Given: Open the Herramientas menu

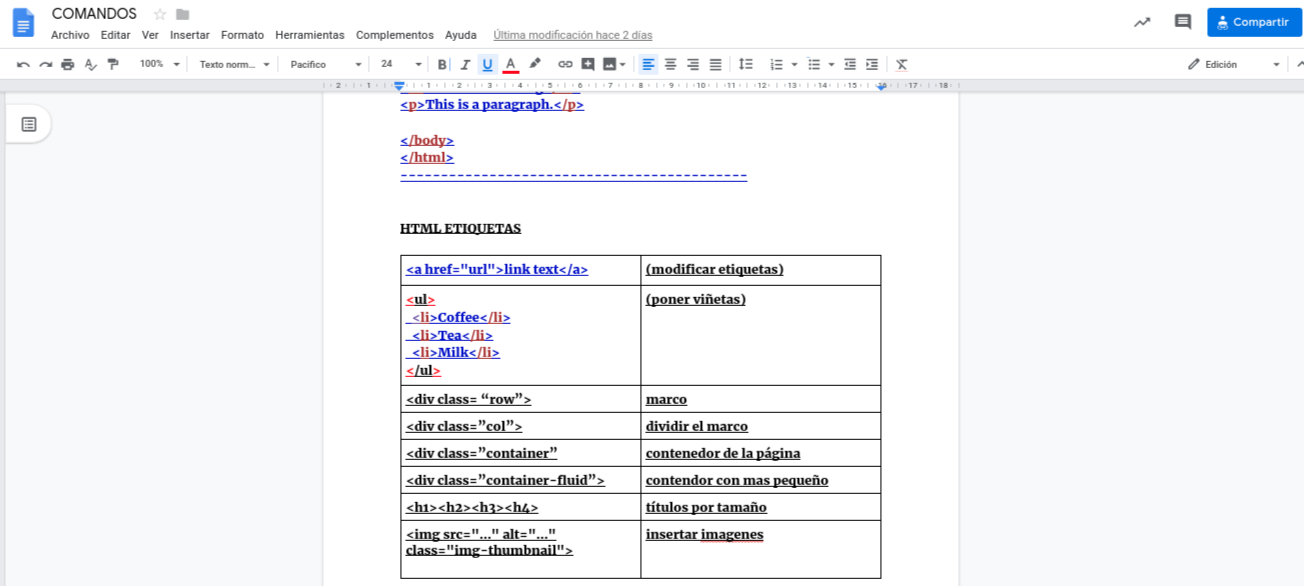Looking at the screenshot, I should click(309, 35).
